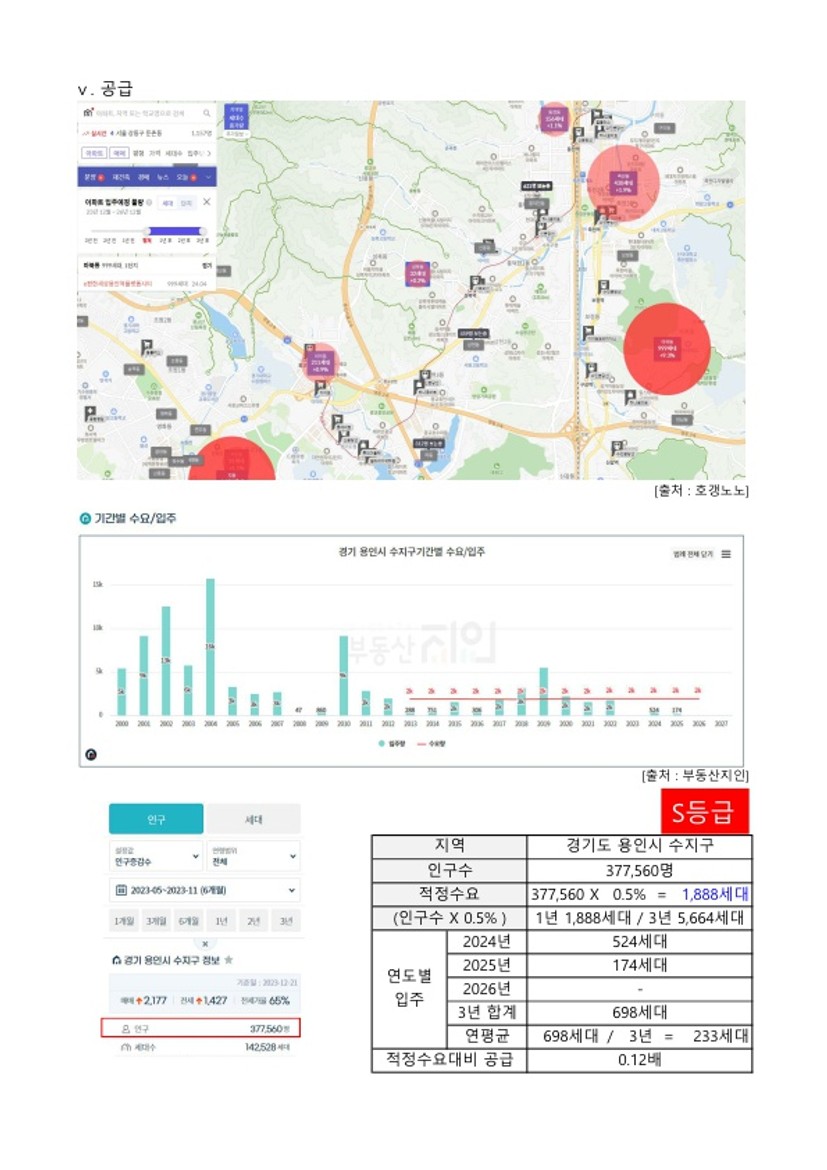Open the 2023-05~2023-11 date range dropdown

(x=205, y=890)
